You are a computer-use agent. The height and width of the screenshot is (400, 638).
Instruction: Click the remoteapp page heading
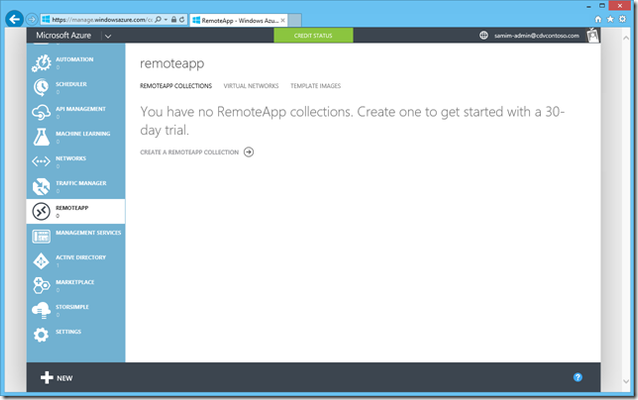coord(172,63)
